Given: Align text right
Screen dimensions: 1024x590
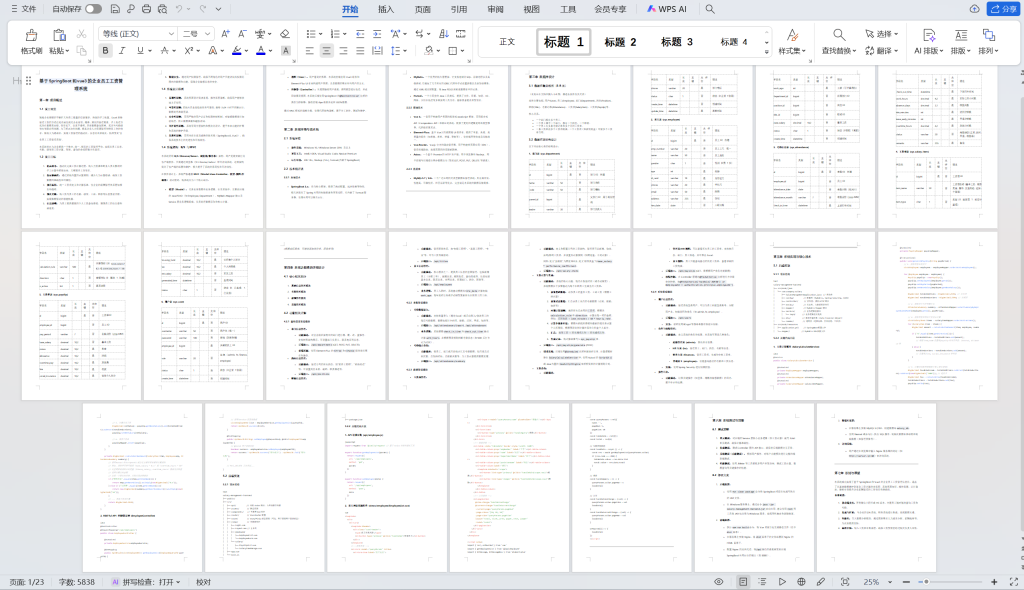Looking at the screenshot, I should tap(344, 50).
